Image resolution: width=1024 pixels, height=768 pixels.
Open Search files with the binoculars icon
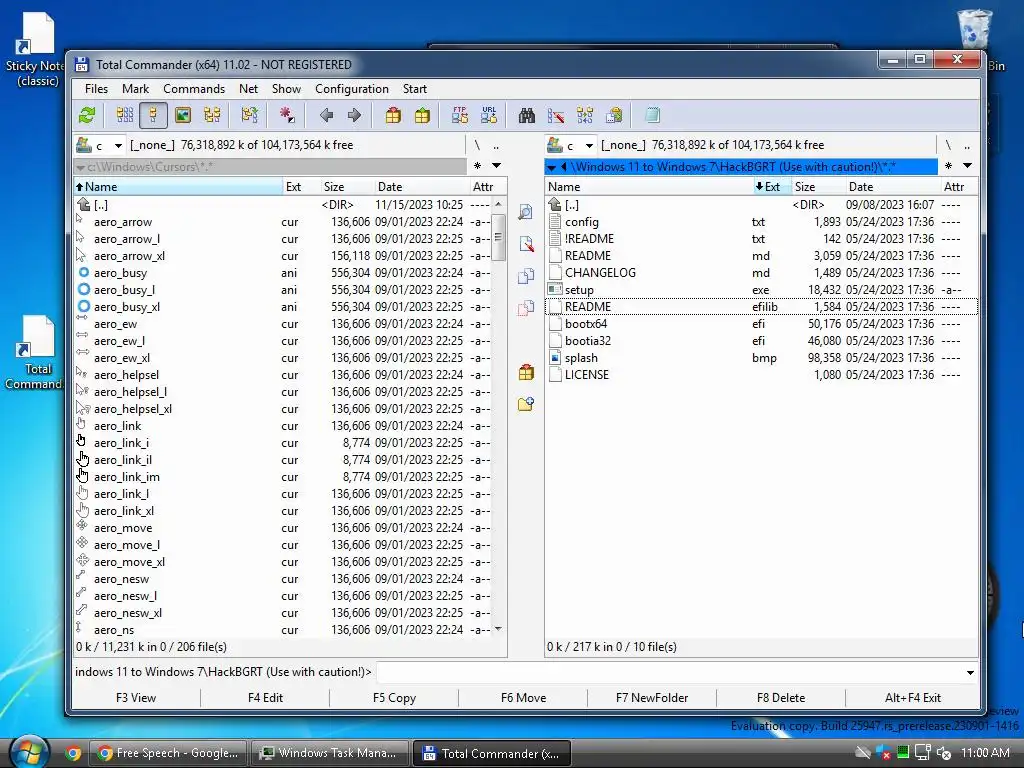pos(527,116)
